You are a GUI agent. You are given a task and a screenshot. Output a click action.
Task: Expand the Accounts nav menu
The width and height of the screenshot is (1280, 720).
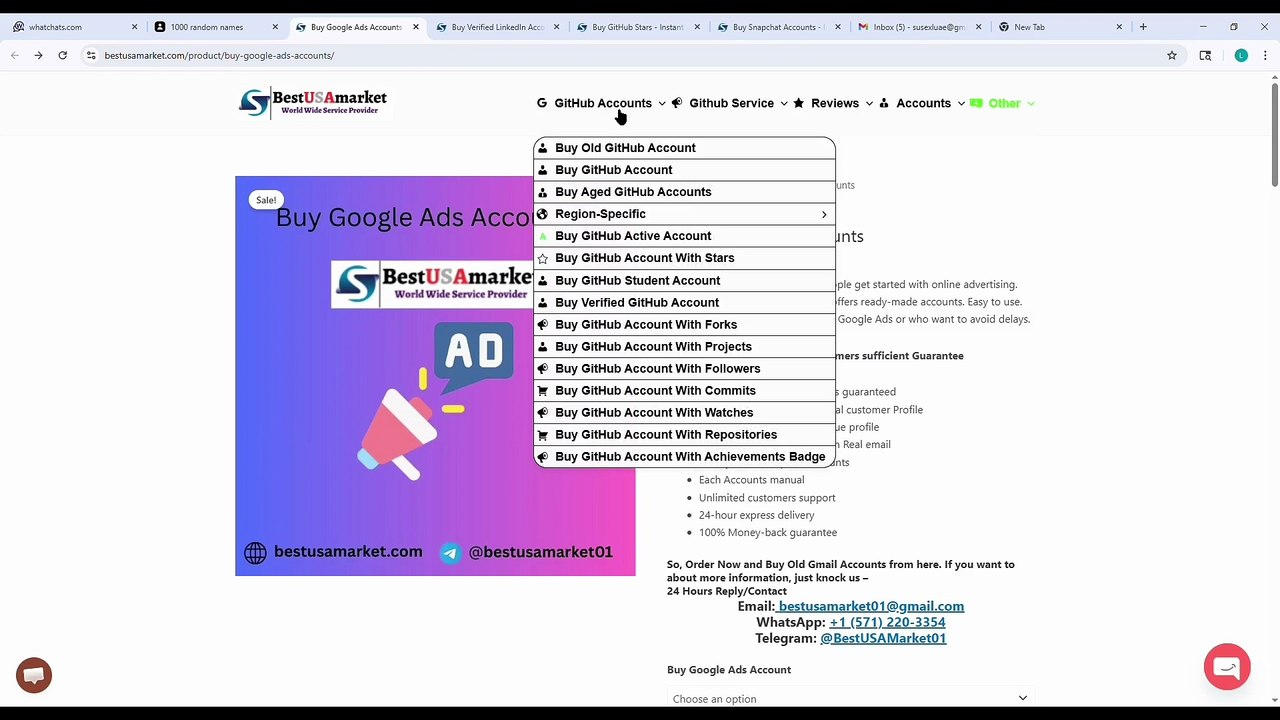click(x=923, y=103)
